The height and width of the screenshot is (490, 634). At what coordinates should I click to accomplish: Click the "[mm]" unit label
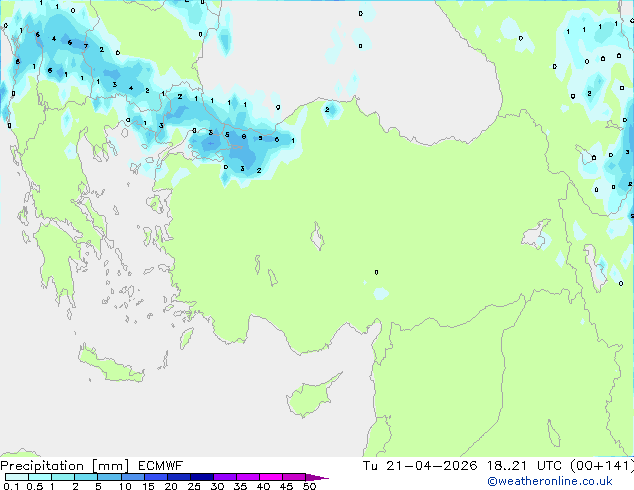point(110,466)
